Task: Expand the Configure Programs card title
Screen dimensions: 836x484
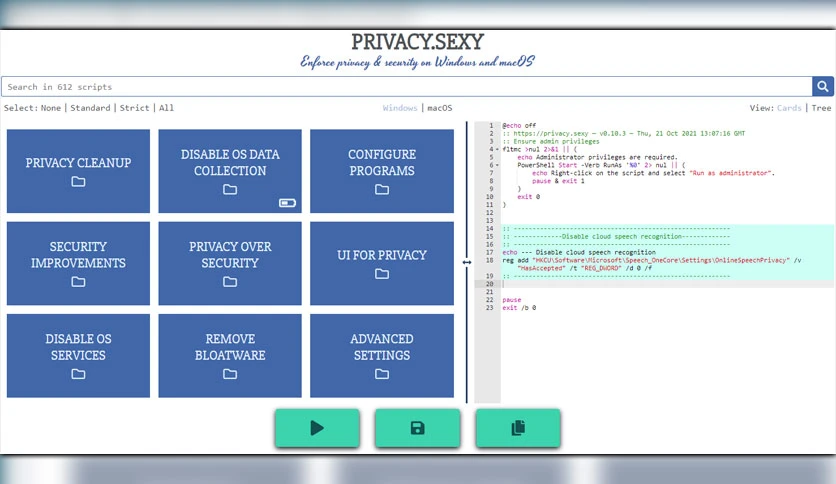Action: click(x=382, y=163)
